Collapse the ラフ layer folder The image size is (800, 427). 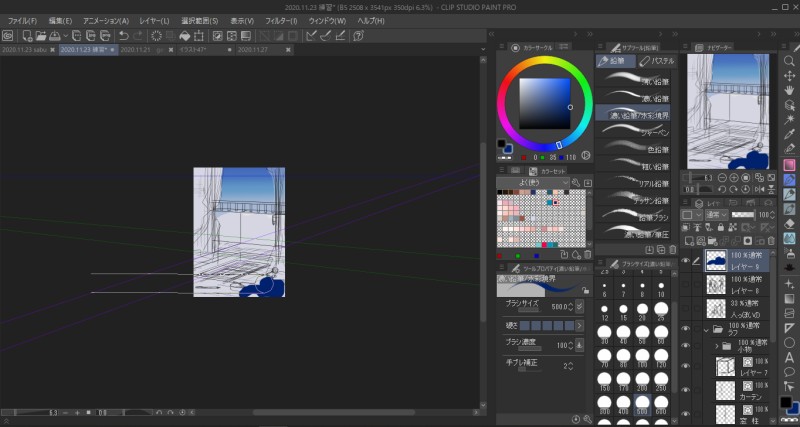(707, 330)
